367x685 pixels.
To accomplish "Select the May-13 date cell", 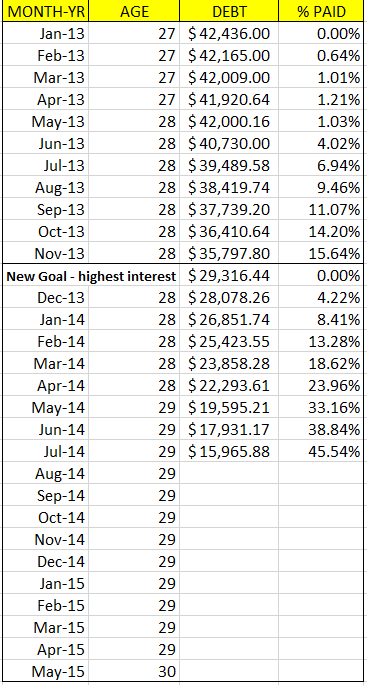I will coord(45,121).
